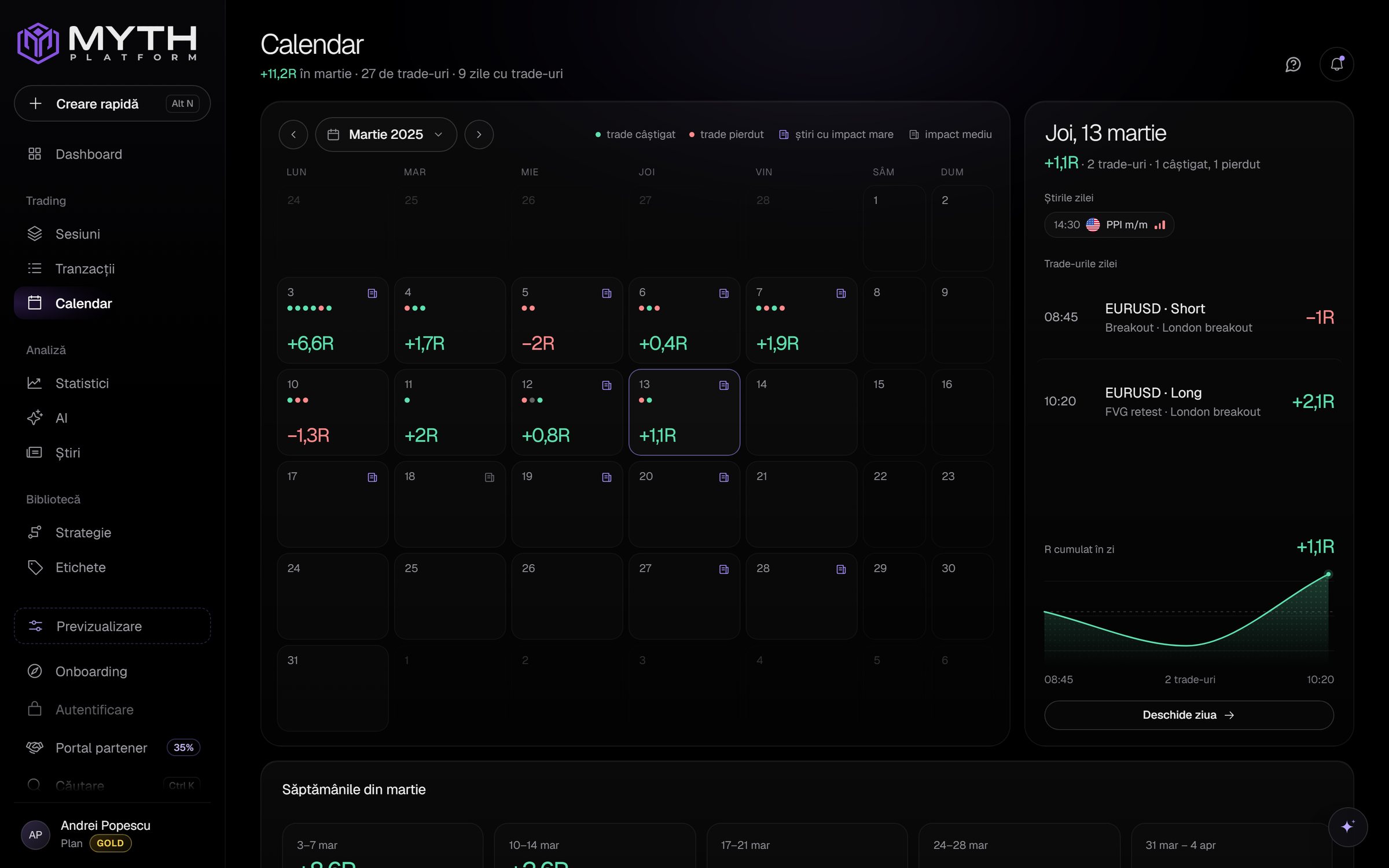Image resolution: width=1389 pixels, height=868 pixels.
Task: Click the Previzualizare settings item
Action: 112,626
